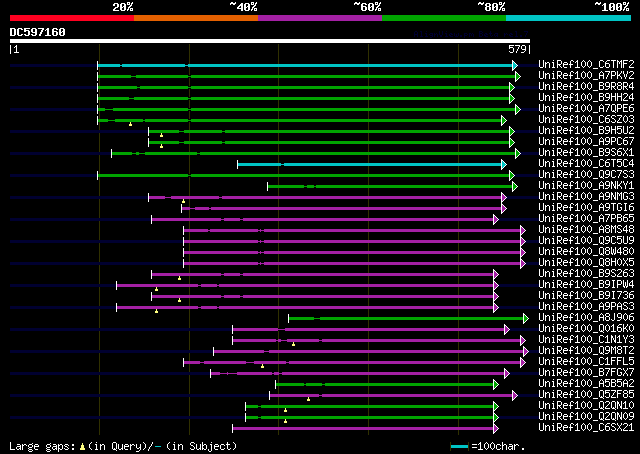Select the UniRef100_Q9C7S3 label

point(586,175)
